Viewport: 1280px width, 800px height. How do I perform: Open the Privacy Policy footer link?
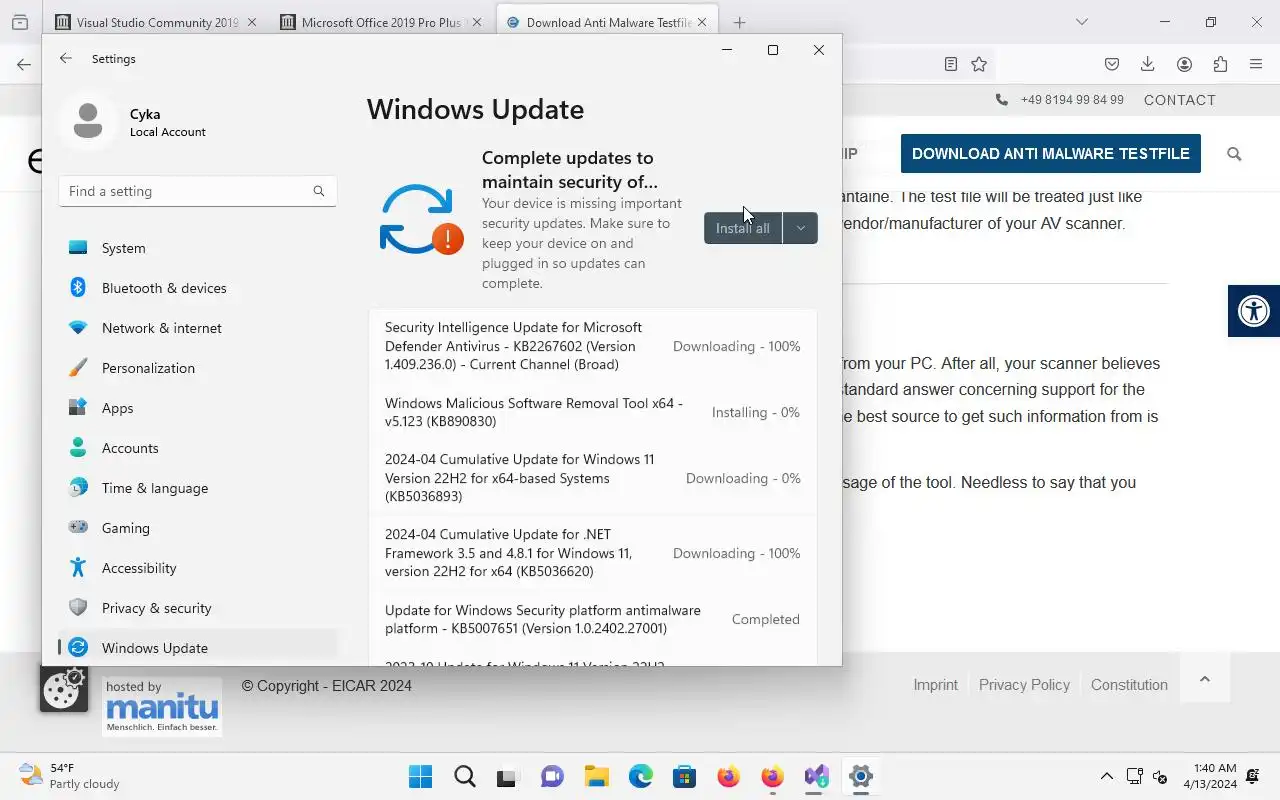[x=1024, y=685]
